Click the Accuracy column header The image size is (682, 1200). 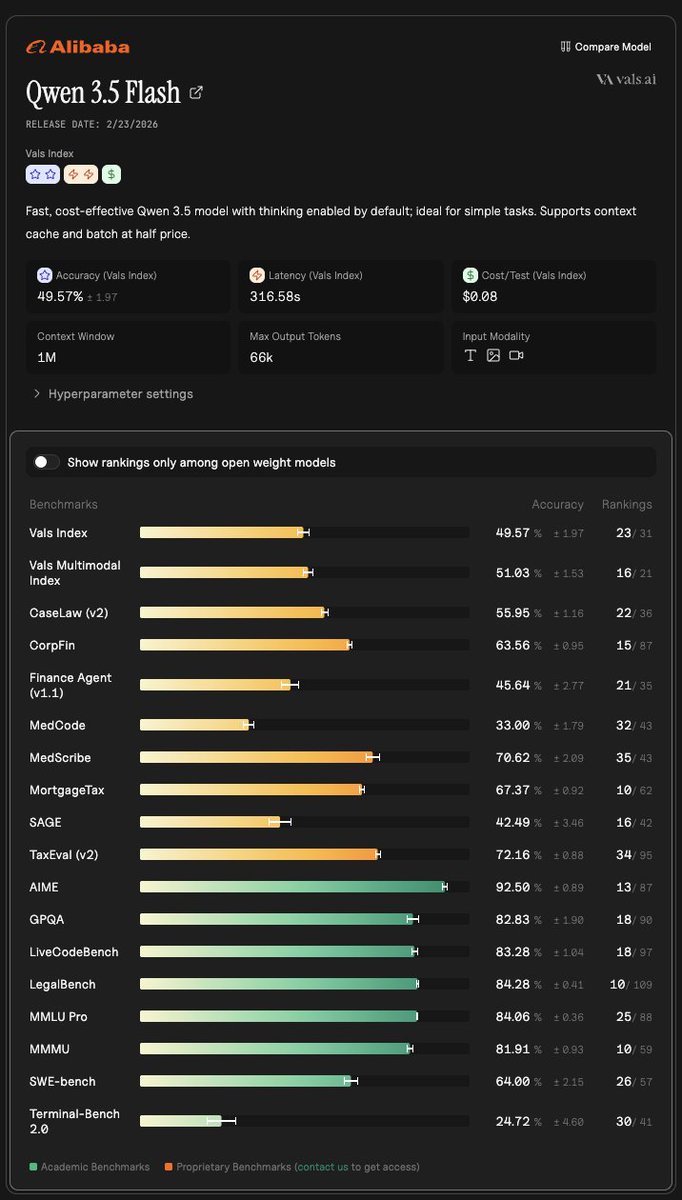(557, 505)
